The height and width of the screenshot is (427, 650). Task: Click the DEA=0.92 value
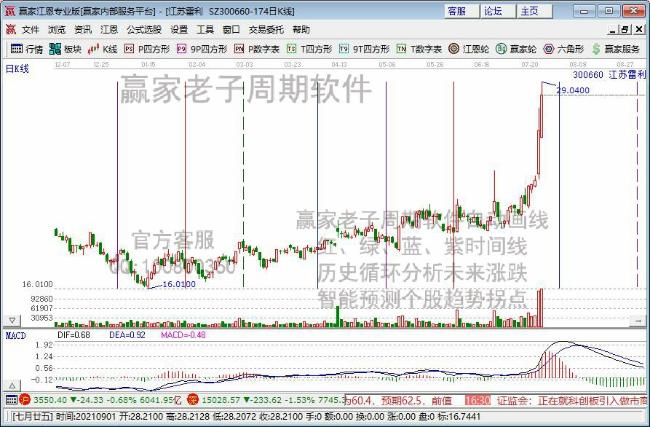tap(127, 335)
